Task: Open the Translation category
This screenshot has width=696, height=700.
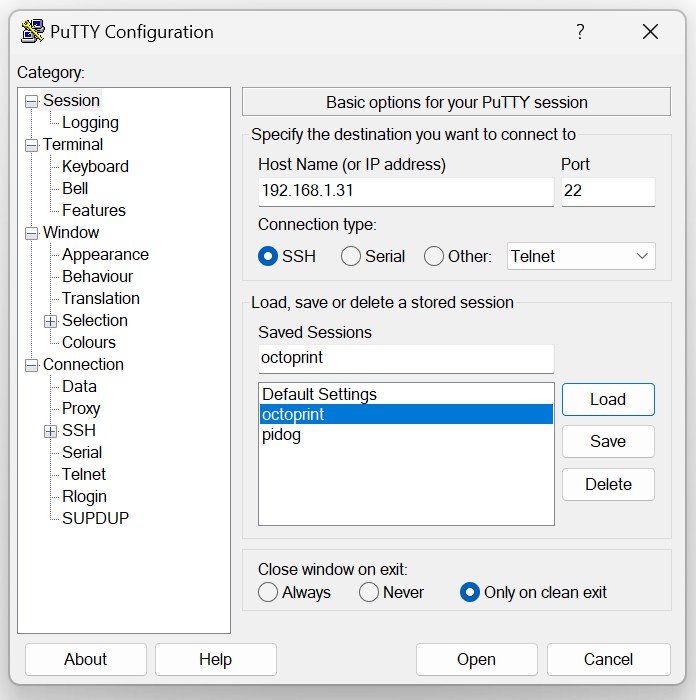Action: [100, 298]
